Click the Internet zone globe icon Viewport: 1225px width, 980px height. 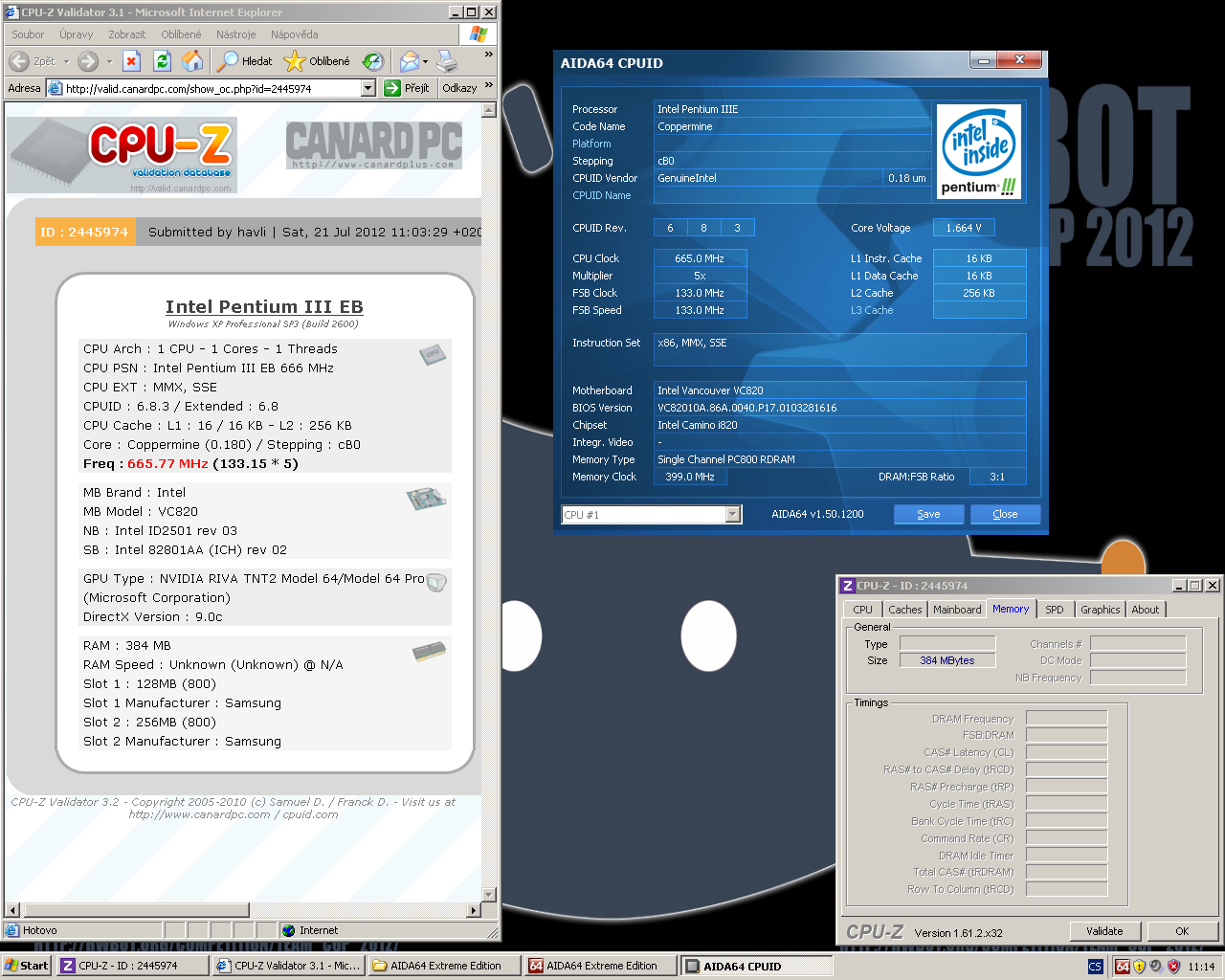coord(288,930)
